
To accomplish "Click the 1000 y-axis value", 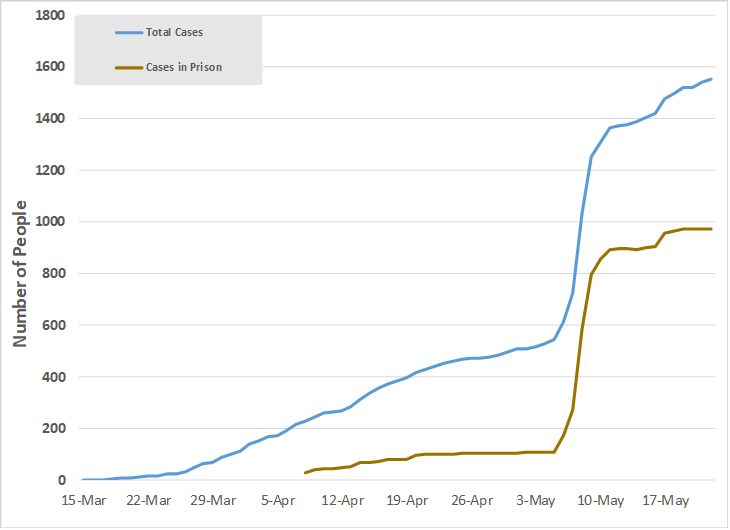I will point(50,221).
